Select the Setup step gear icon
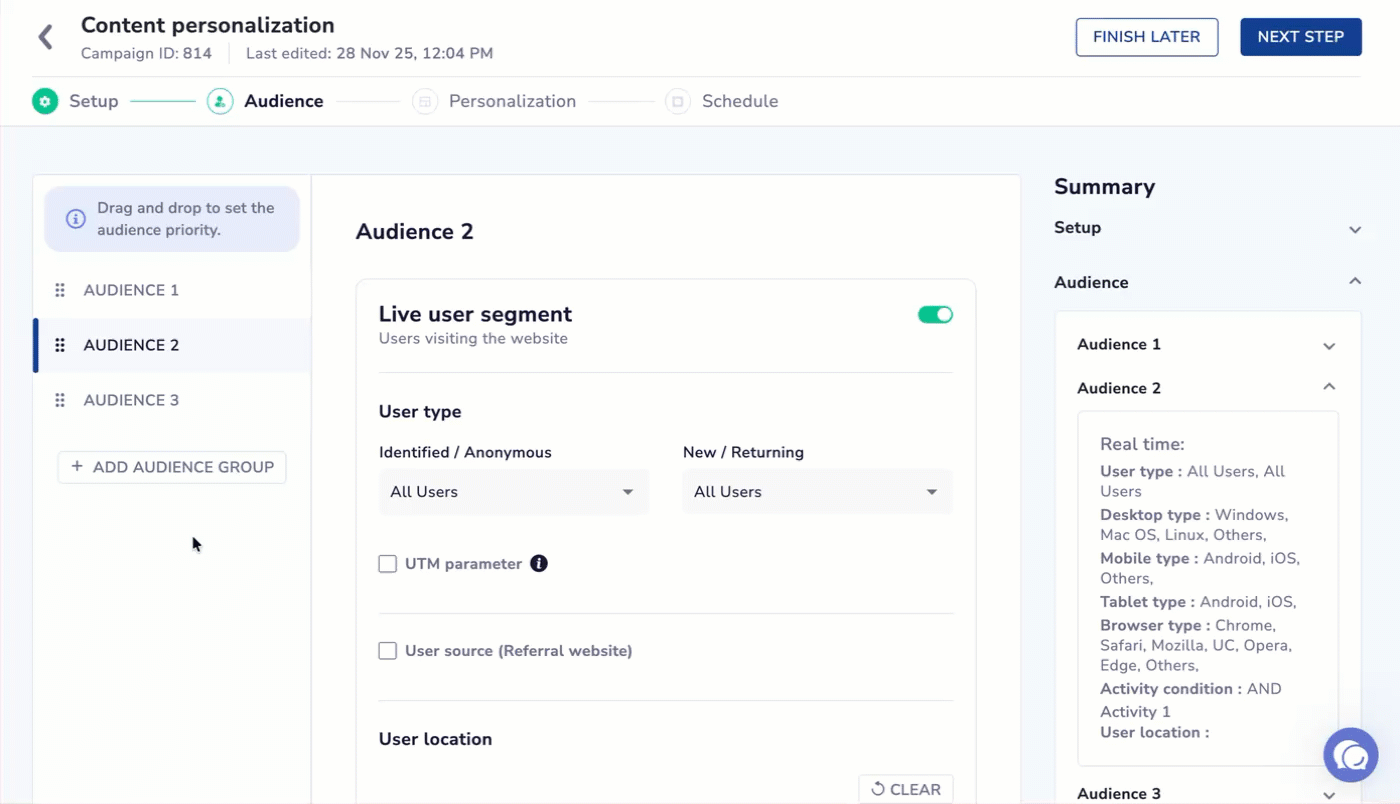1400x804 pixels. click(44, 101)
